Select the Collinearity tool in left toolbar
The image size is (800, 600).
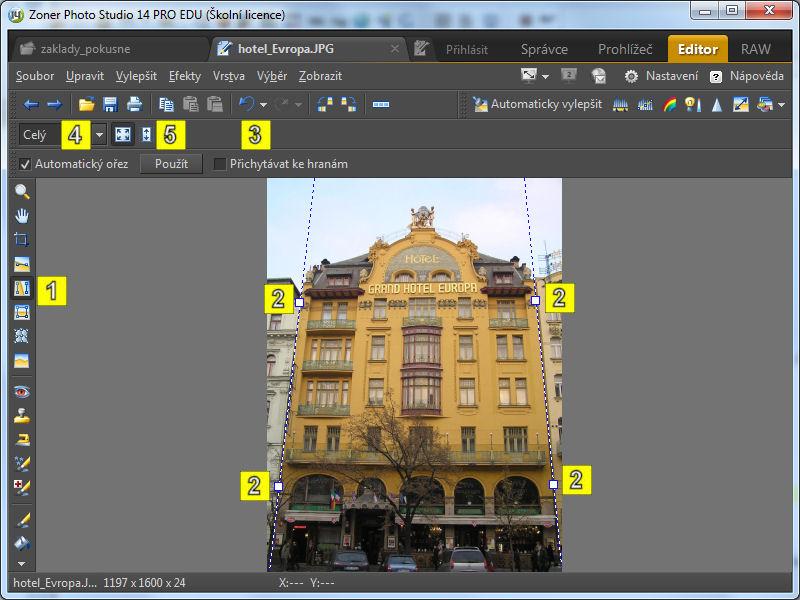(22, 289)
